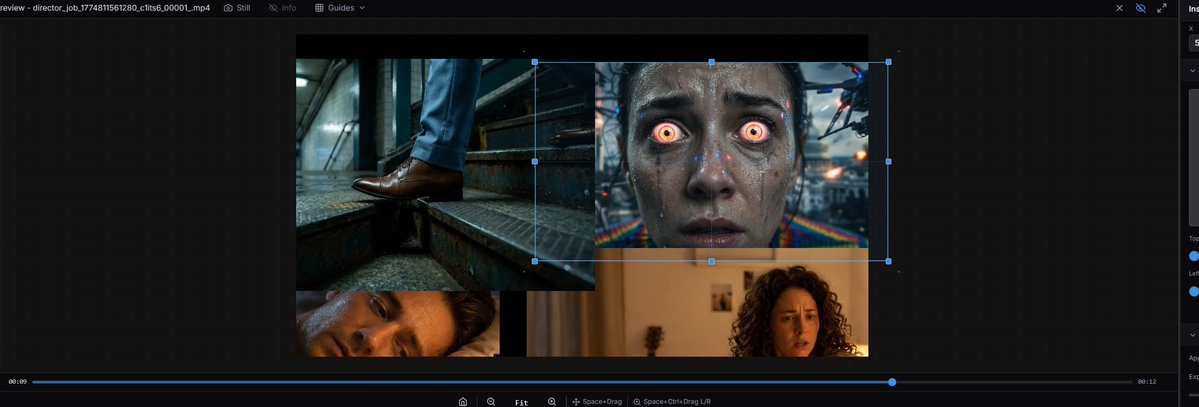Click the playhead handle on the timeline
The width and height of the screenshot is (1199, 407).
(892, 382)
